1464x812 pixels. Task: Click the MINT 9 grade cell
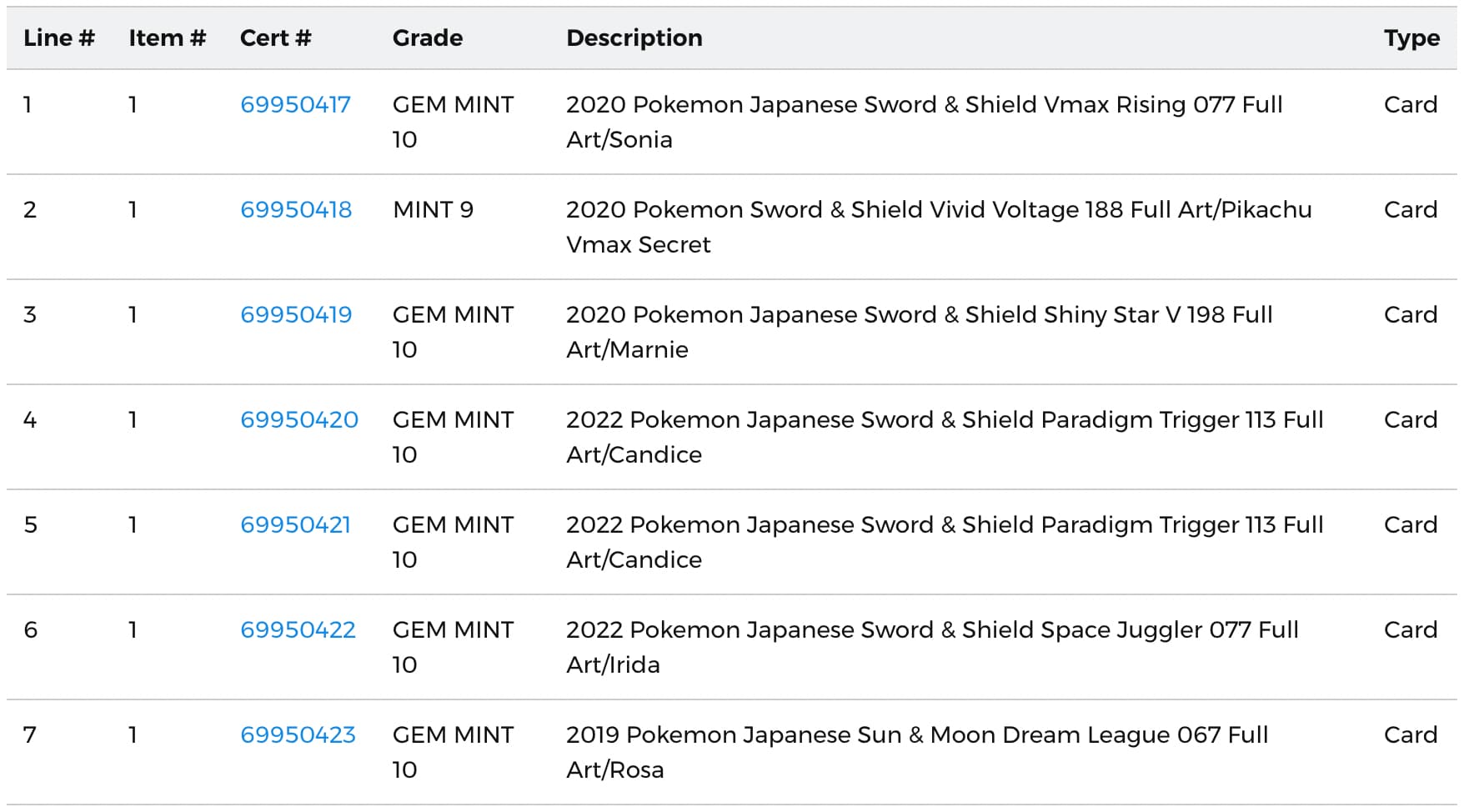[x=433, y=210]
